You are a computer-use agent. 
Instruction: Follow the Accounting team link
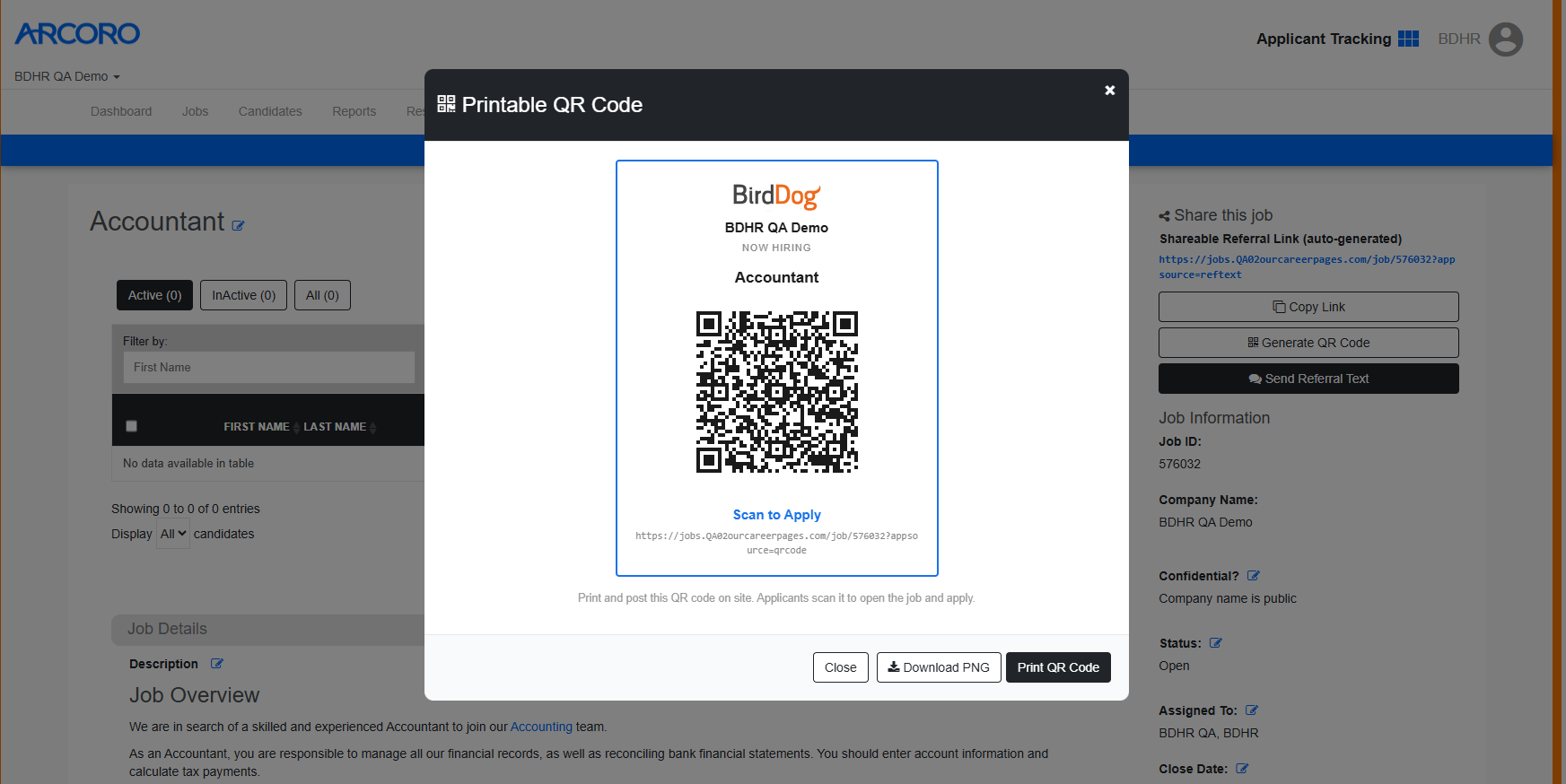pyautogui.click(x=541, y=727)
